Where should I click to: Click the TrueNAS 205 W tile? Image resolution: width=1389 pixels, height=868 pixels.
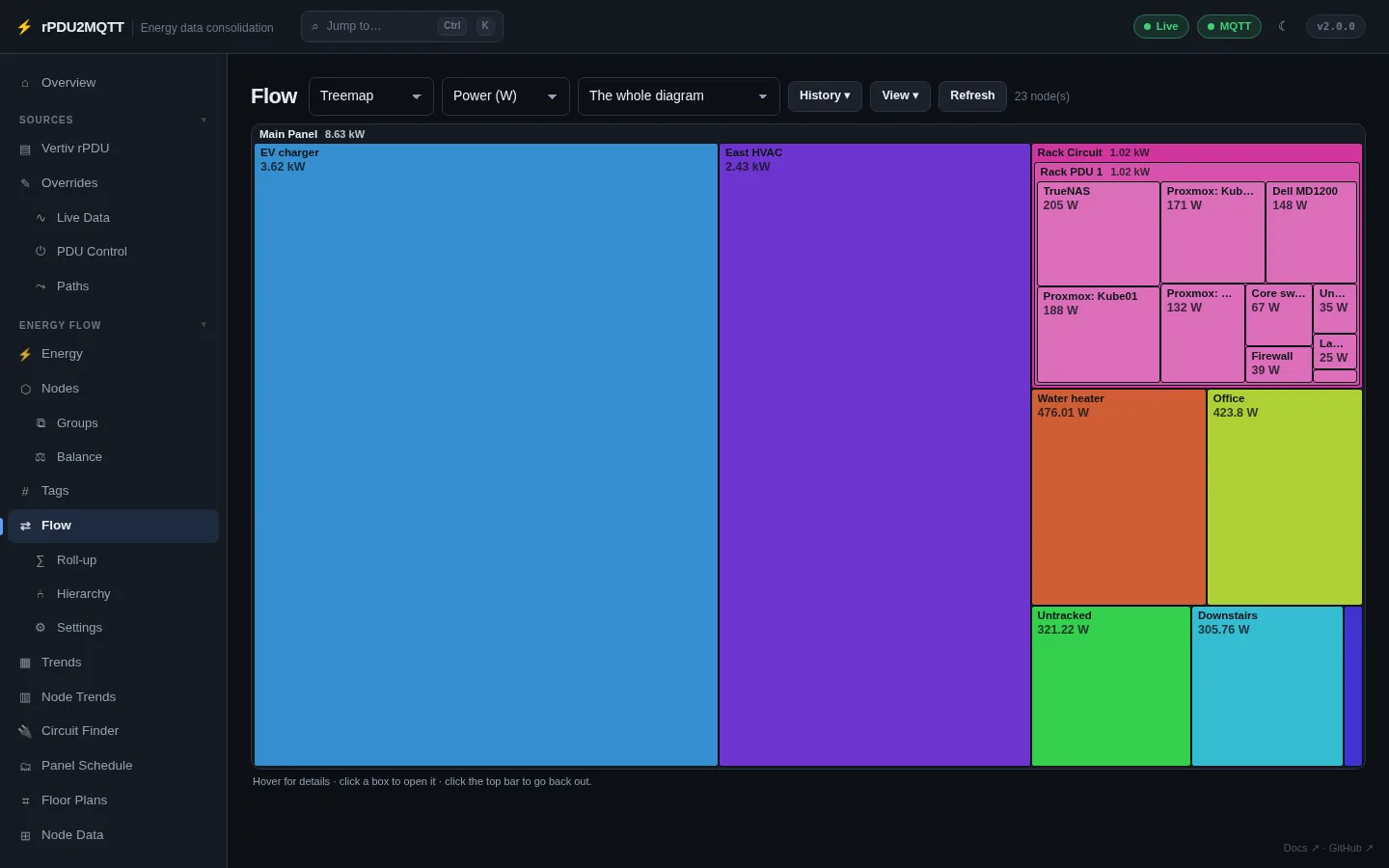point(1099,234)
